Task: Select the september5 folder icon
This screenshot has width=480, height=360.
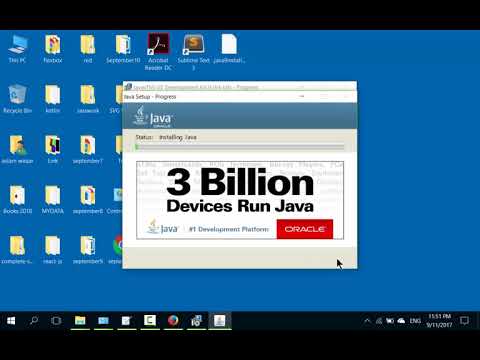Action: [88, 250]
